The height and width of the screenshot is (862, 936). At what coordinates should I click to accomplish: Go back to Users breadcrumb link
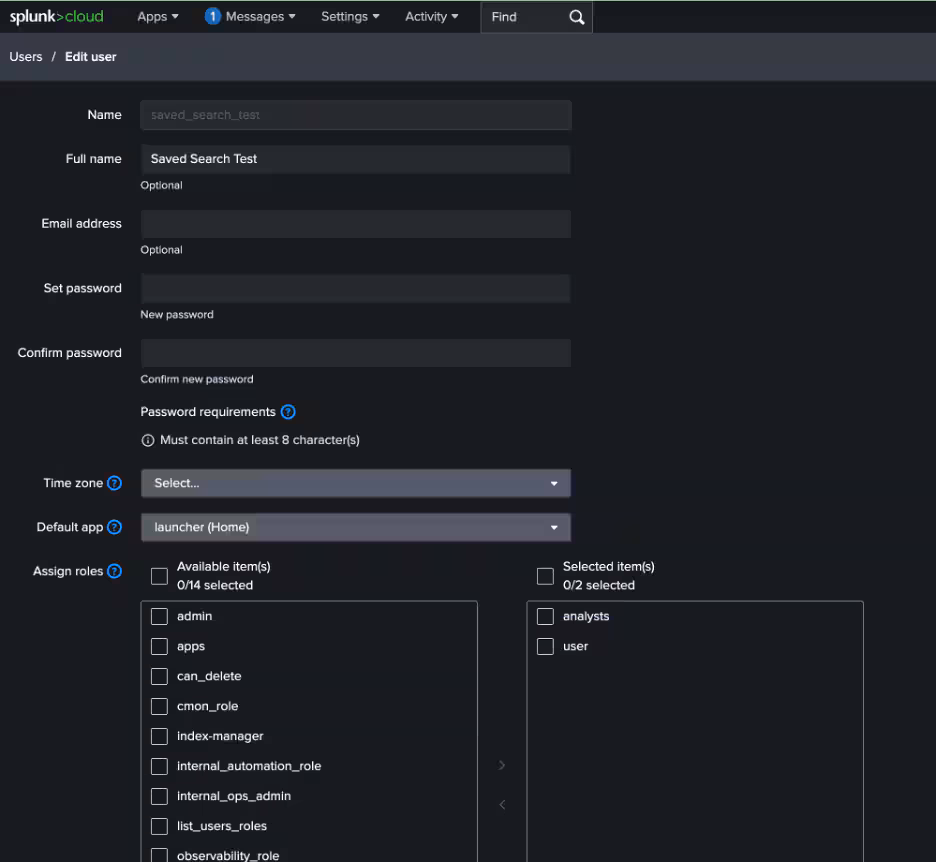tap(26, 57)
